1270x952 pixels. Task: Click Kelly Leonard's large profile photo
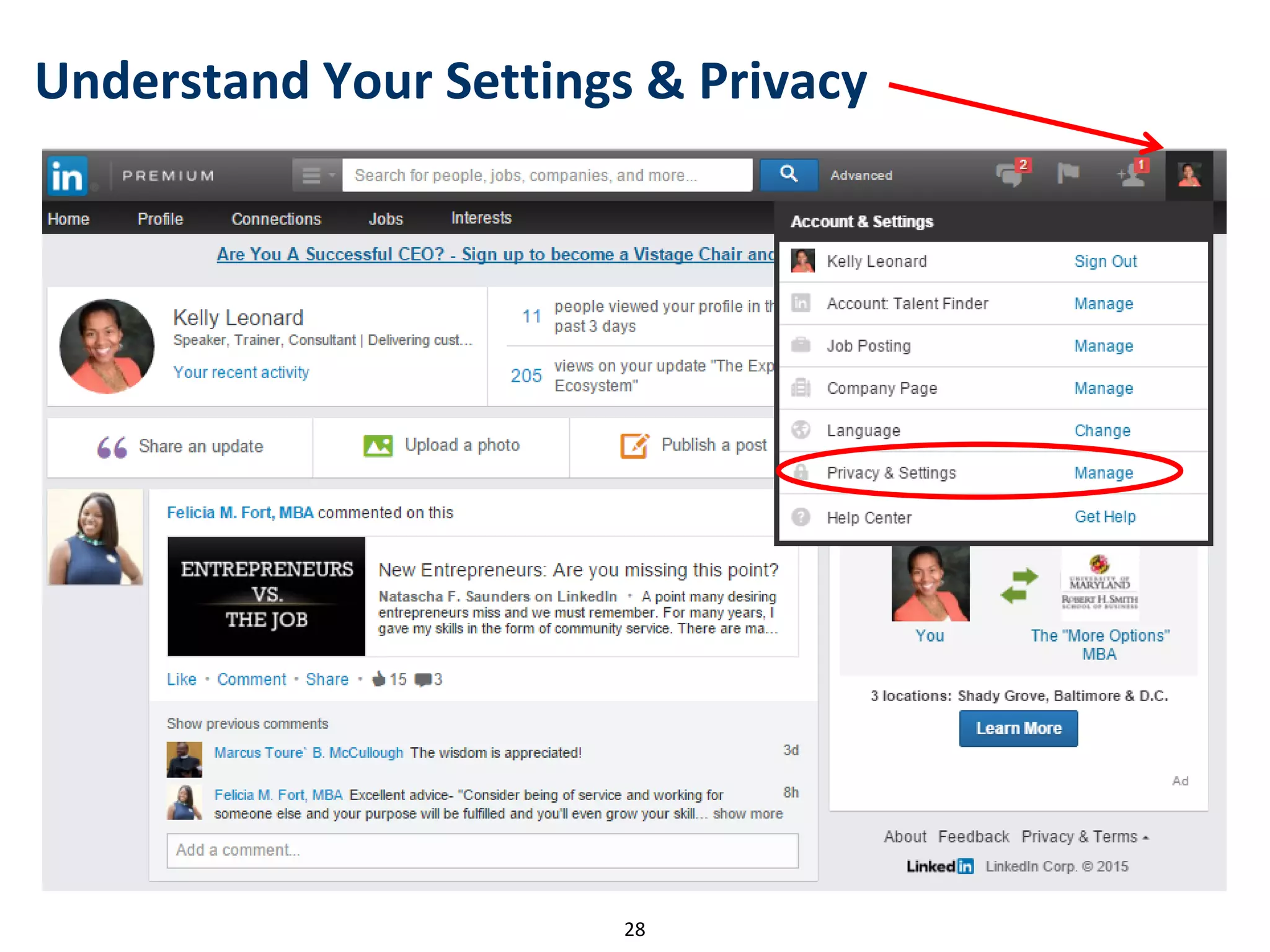tap(107, 346)
